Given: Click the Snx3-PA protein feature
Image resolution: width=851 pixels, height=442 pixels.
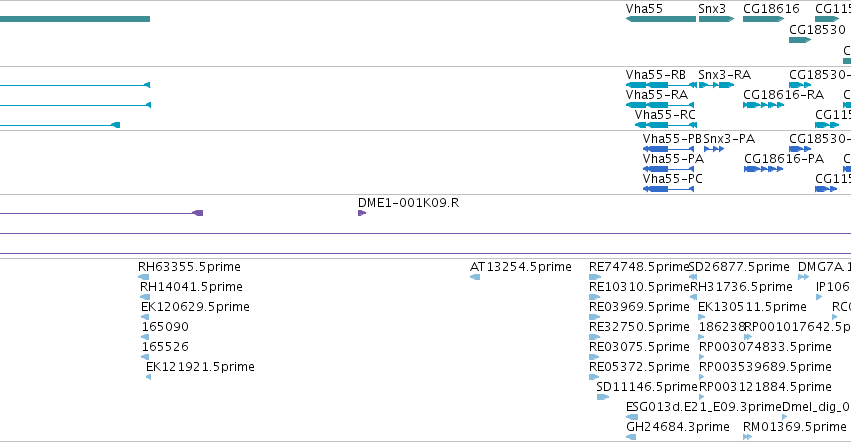Looking at the screenshot, I should (714, 149).
